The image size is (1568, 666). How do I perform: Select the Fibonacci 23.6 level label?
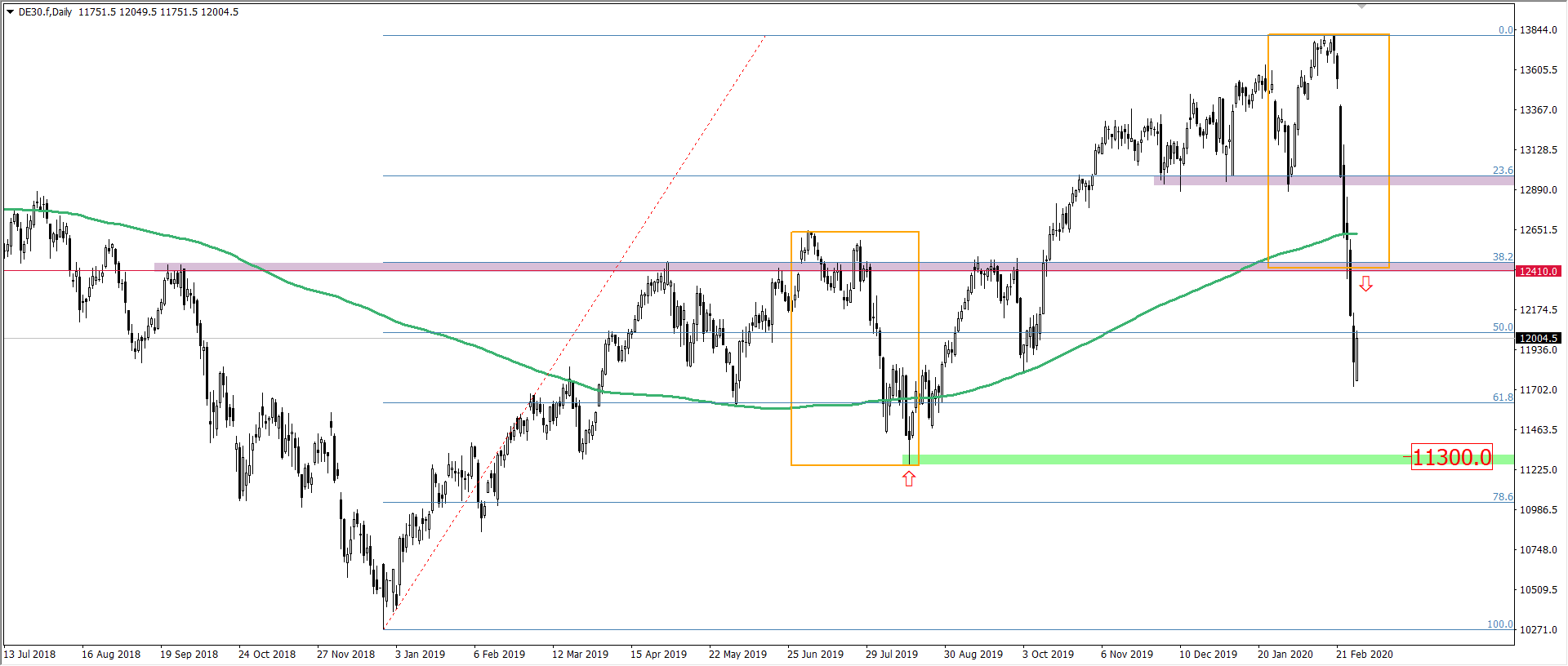(1503, 171)
